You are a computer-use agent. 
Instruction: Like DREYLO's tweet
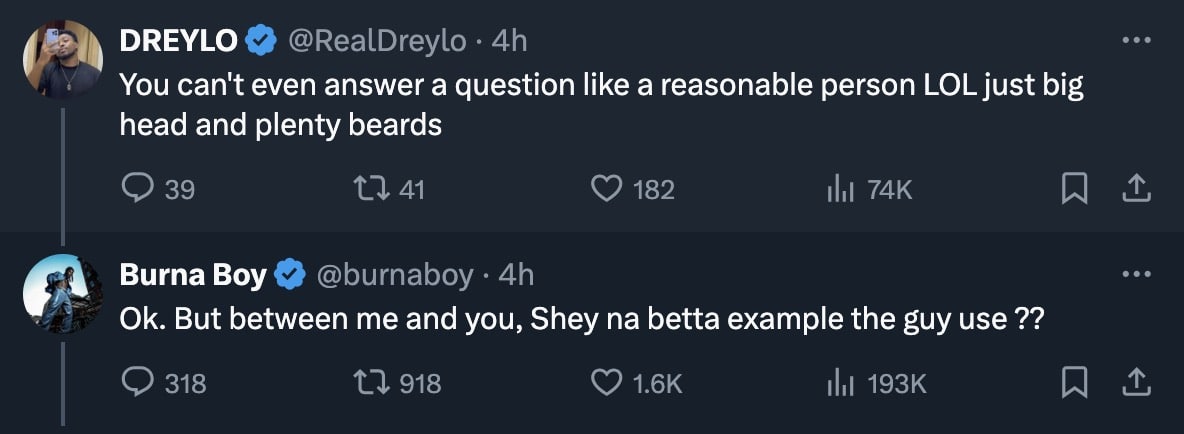pyautogui.click(x=607, y=188)
